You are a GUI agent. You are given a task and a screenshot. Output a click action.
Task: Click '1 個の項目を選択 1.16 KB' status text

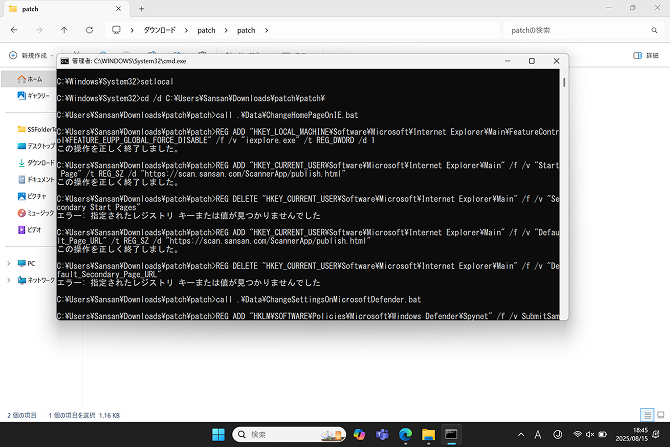pos(84,415)
